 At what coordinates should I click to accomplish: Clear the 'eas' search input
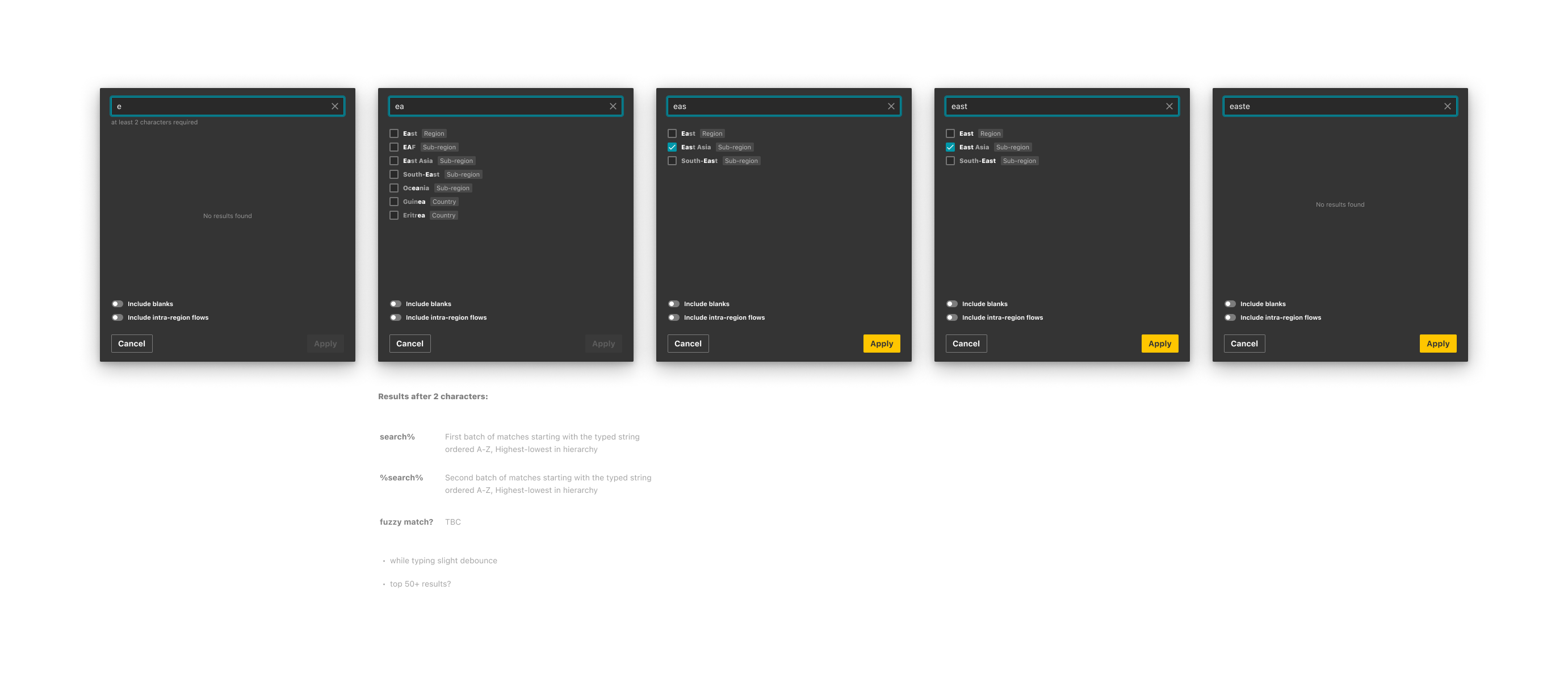coord(891,107)
